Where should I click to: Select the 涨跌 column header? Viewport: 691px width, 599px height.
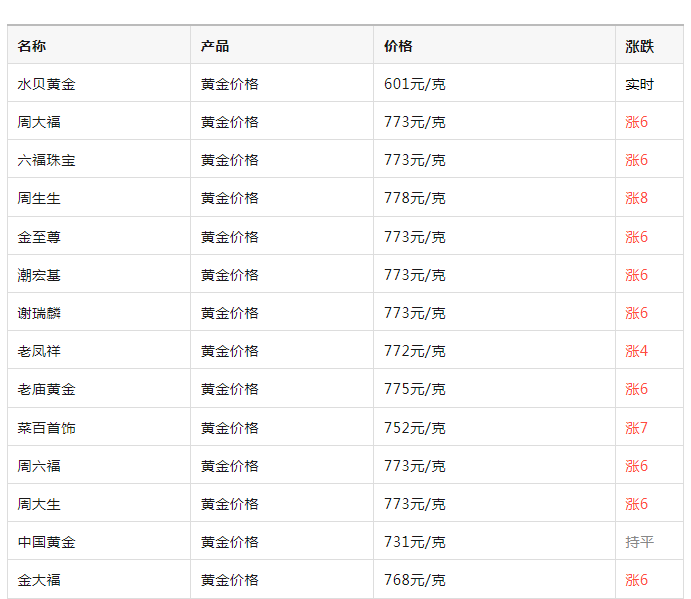[639, 46]
